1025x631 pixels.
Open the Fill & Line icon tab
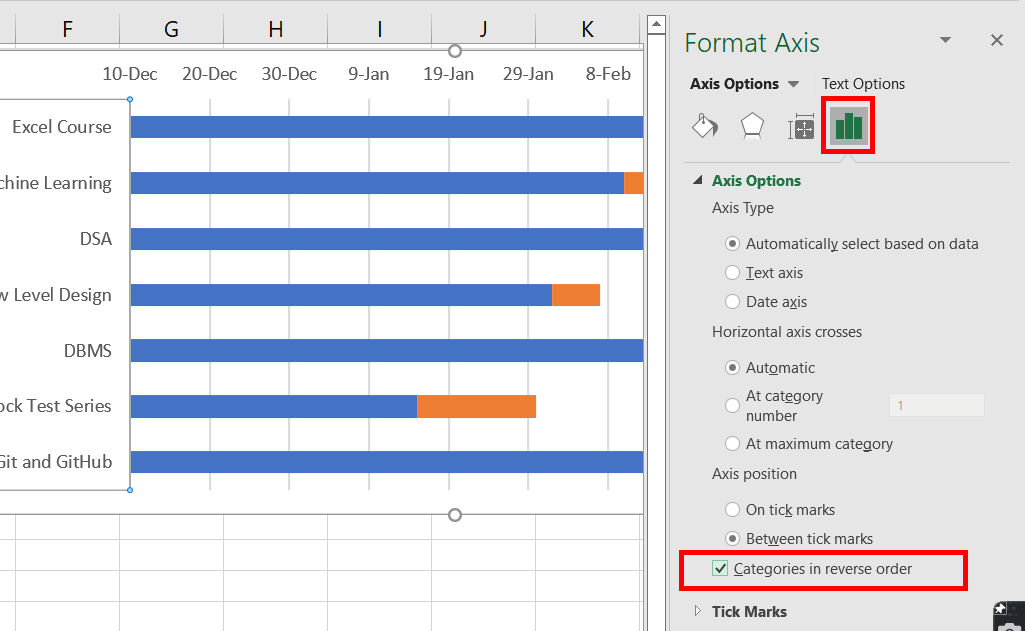tap(705, 127)
